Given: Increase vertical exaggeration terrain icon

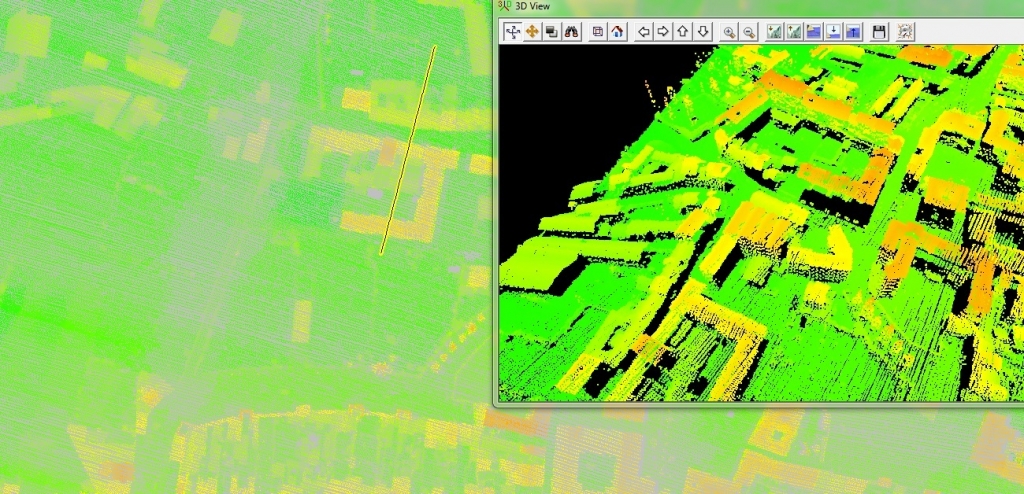Looking at the screenshot, I should pyautogui.click(x=794, y=31).
